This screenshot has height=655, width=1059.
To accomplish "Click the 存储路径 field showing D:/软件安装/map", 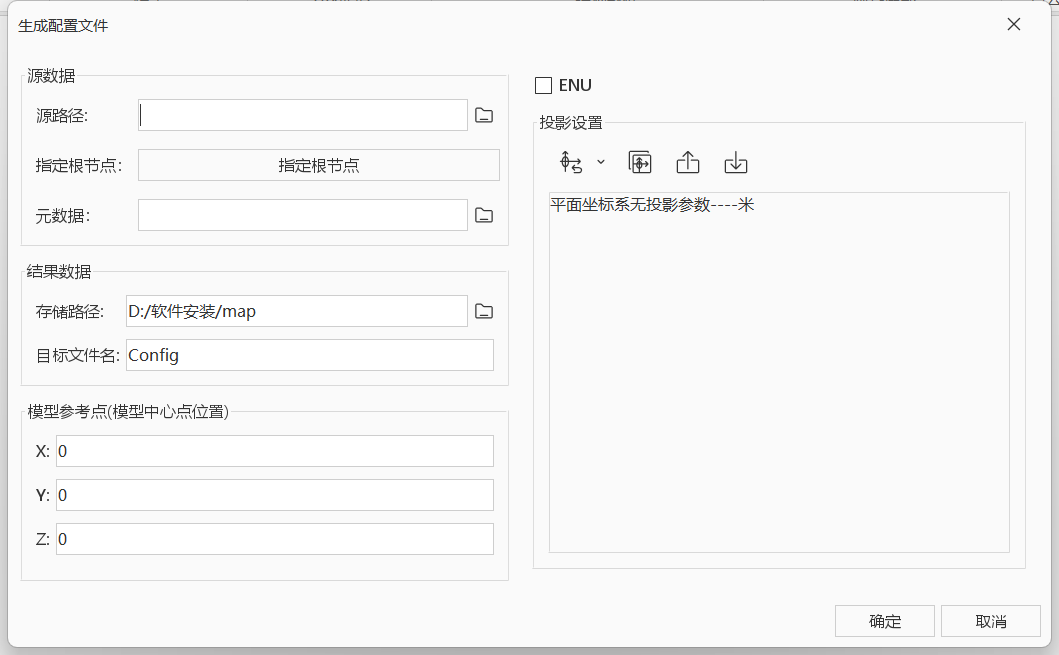I will coord(297,311).
